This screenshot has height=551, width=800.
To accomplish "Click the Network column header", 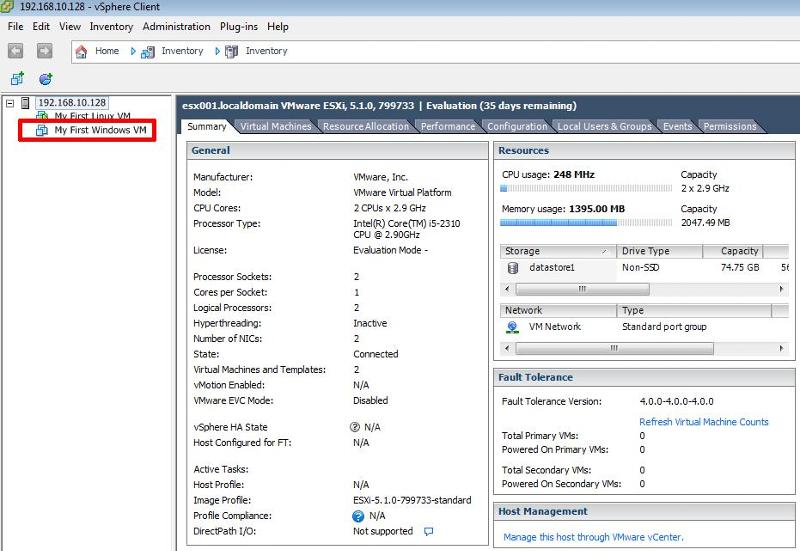I will 558,310.
